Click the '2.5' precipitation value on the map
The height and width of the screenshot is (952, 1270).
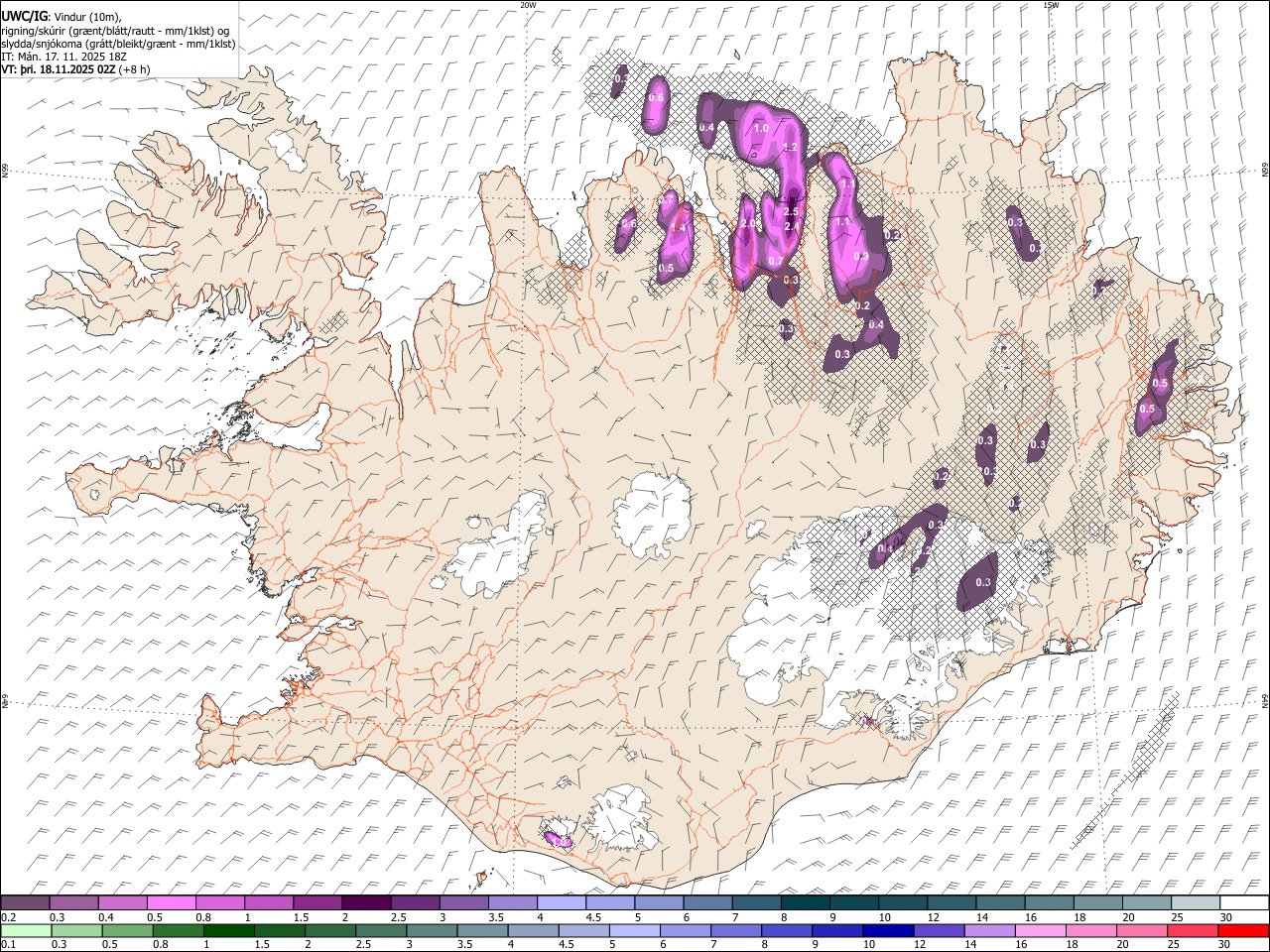pyautogui.click(x=792, y=212)
